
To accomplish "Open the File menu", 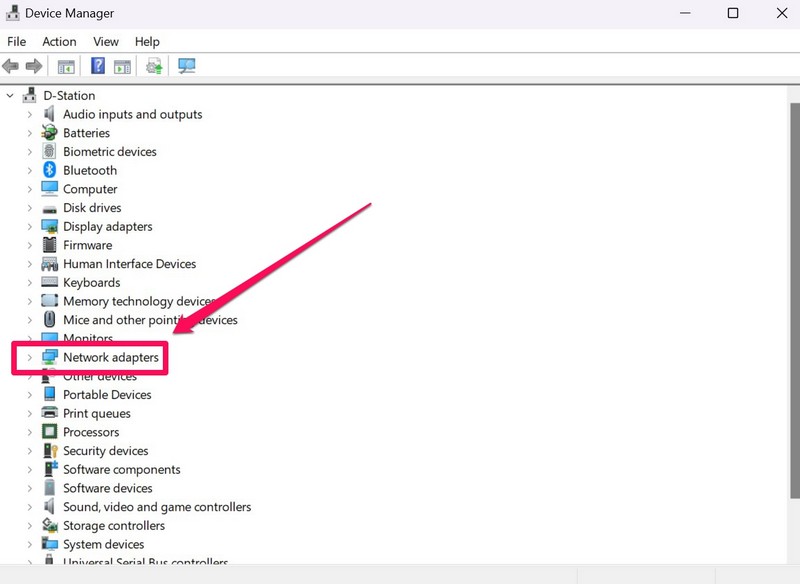I will point(17,41).
